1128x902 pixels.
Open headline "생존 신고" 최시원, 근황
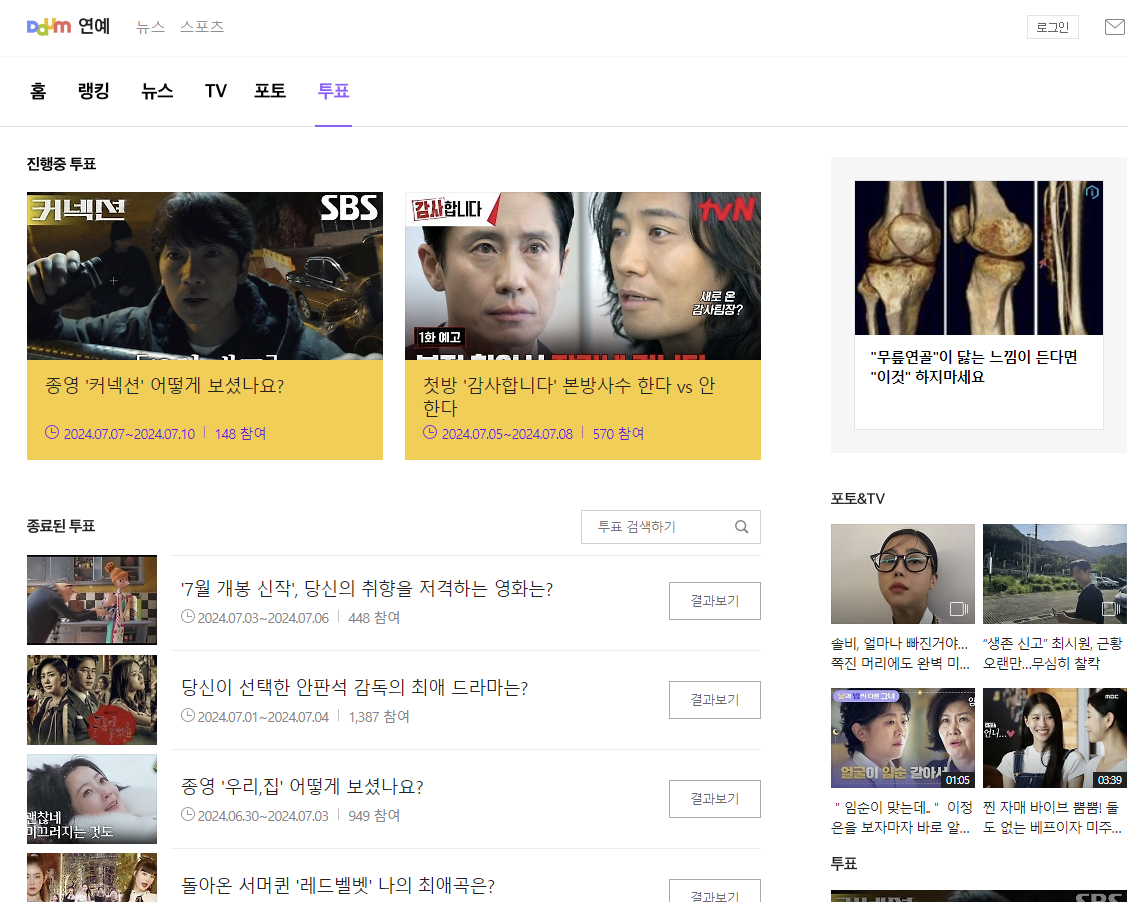1053,653
